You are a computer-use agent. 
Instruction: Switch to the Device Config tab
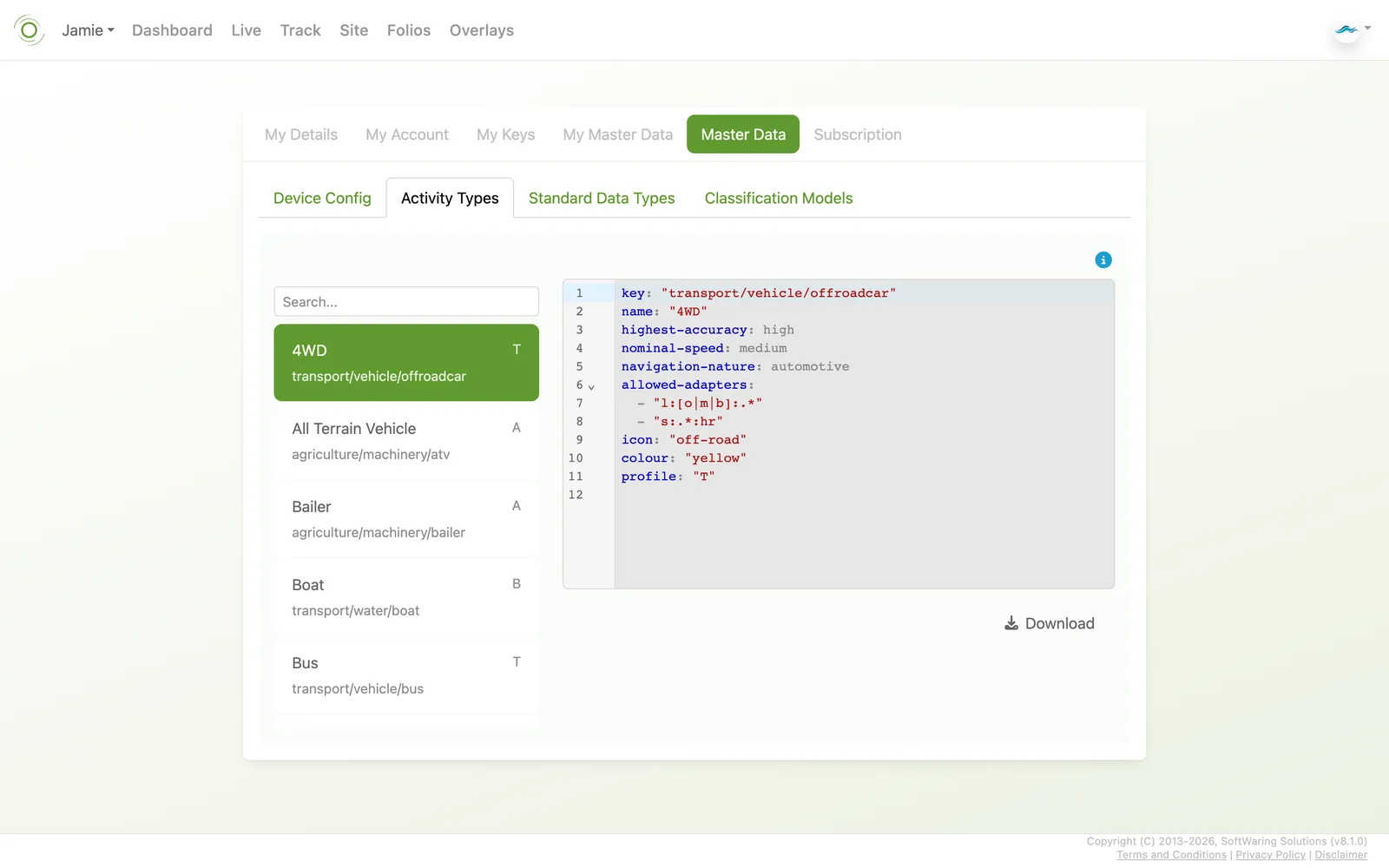pyautogui.click(x=322, y=198)
